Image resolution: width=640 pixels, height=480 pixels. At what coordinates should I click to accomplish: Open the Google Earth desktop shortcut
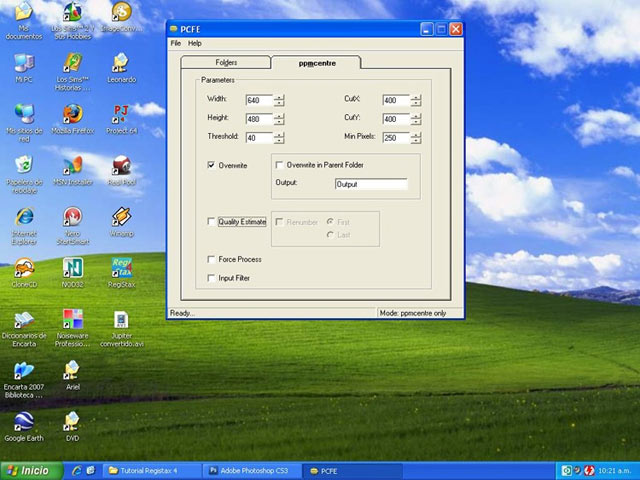pos(23,421)
